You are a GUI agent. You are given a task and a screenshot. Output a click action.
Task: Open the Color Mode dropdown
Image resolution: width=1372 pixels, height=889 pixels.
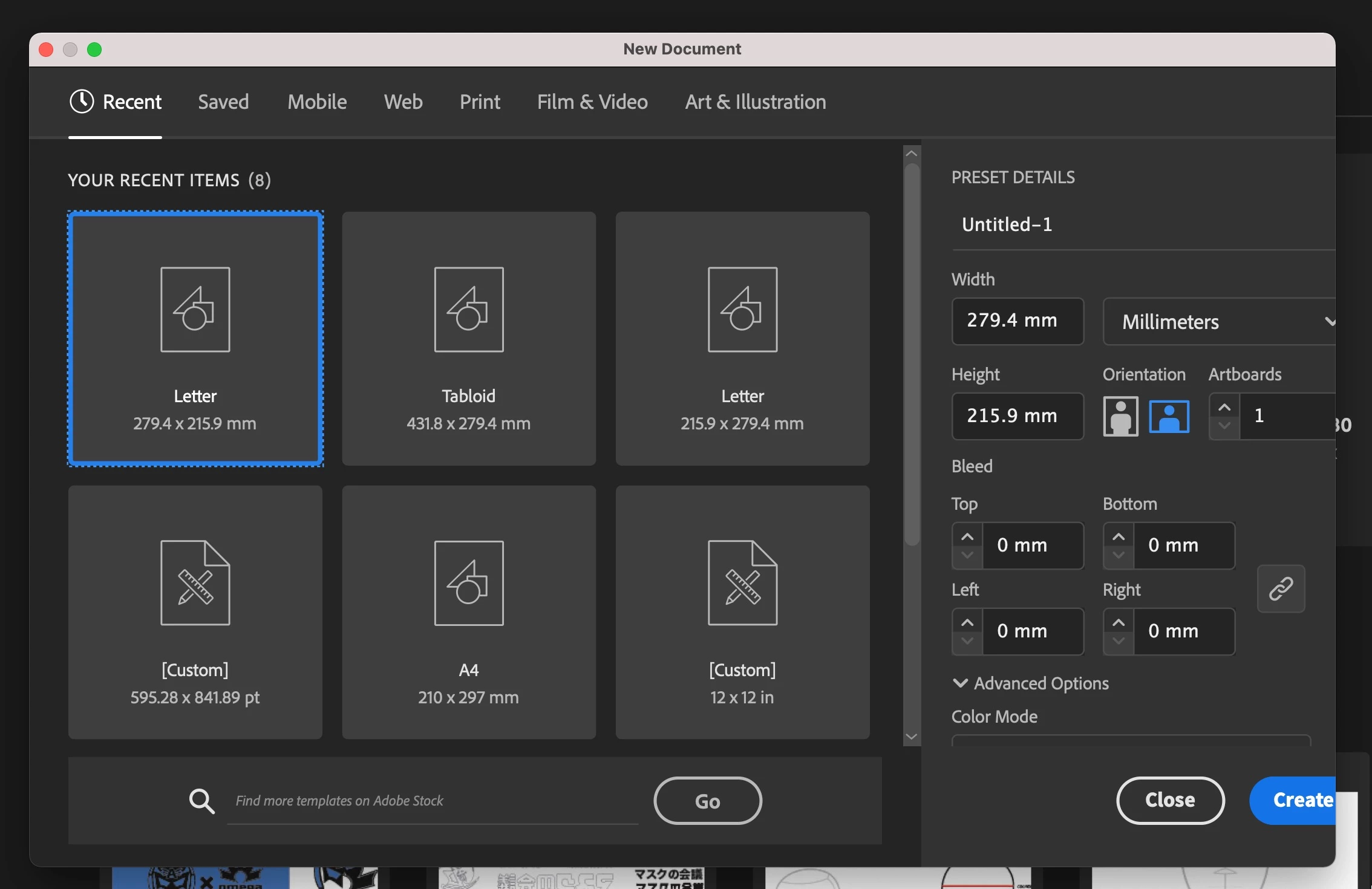[1130, 740]
